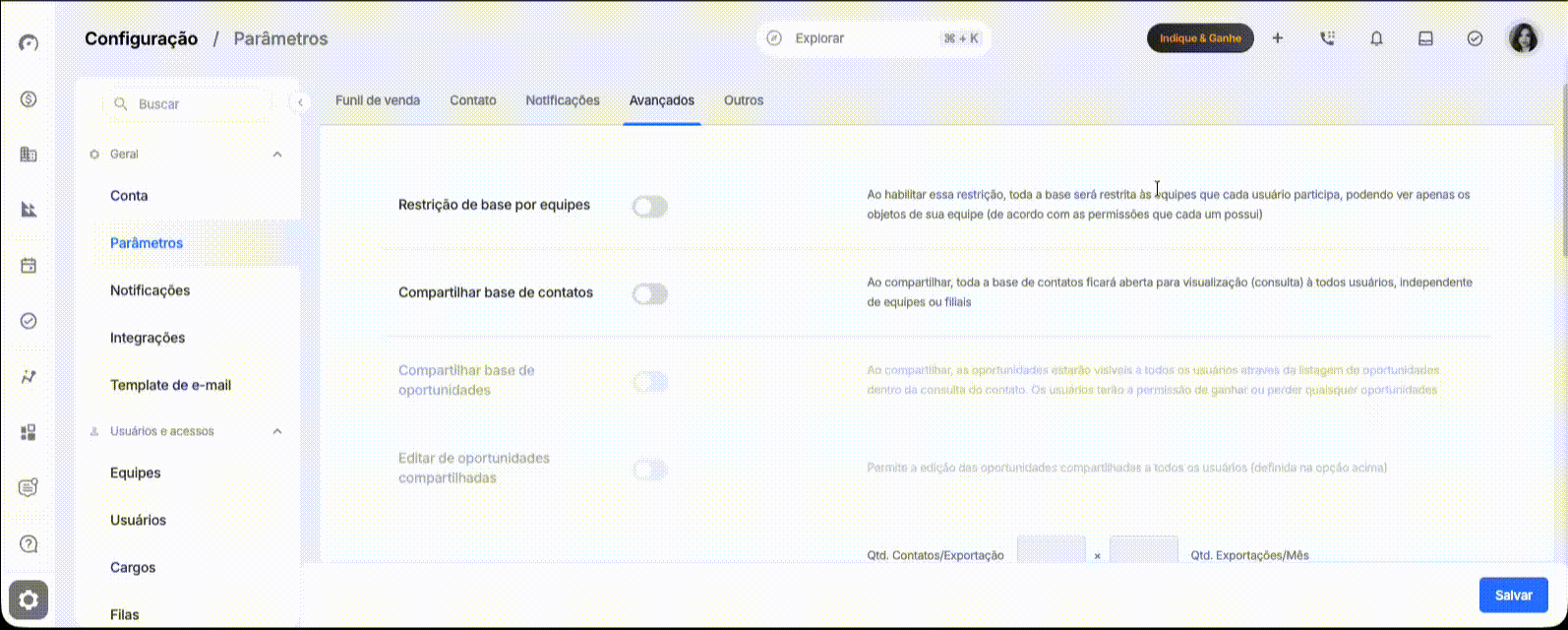Toggle Compartilhar base de contatos switch
Screen dimensions: 1568x630
coord(650,293)
